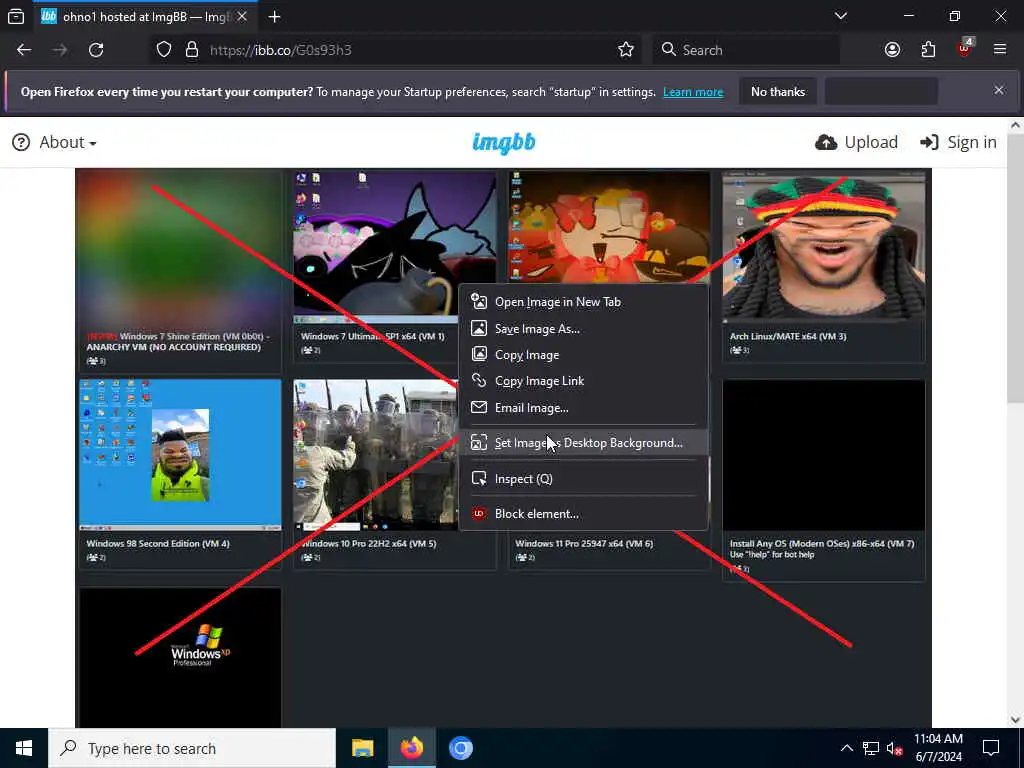Screen dimensions: 1024x768
Task: Click the Windows XP Professional thumbnail
Action: (180, 657)
